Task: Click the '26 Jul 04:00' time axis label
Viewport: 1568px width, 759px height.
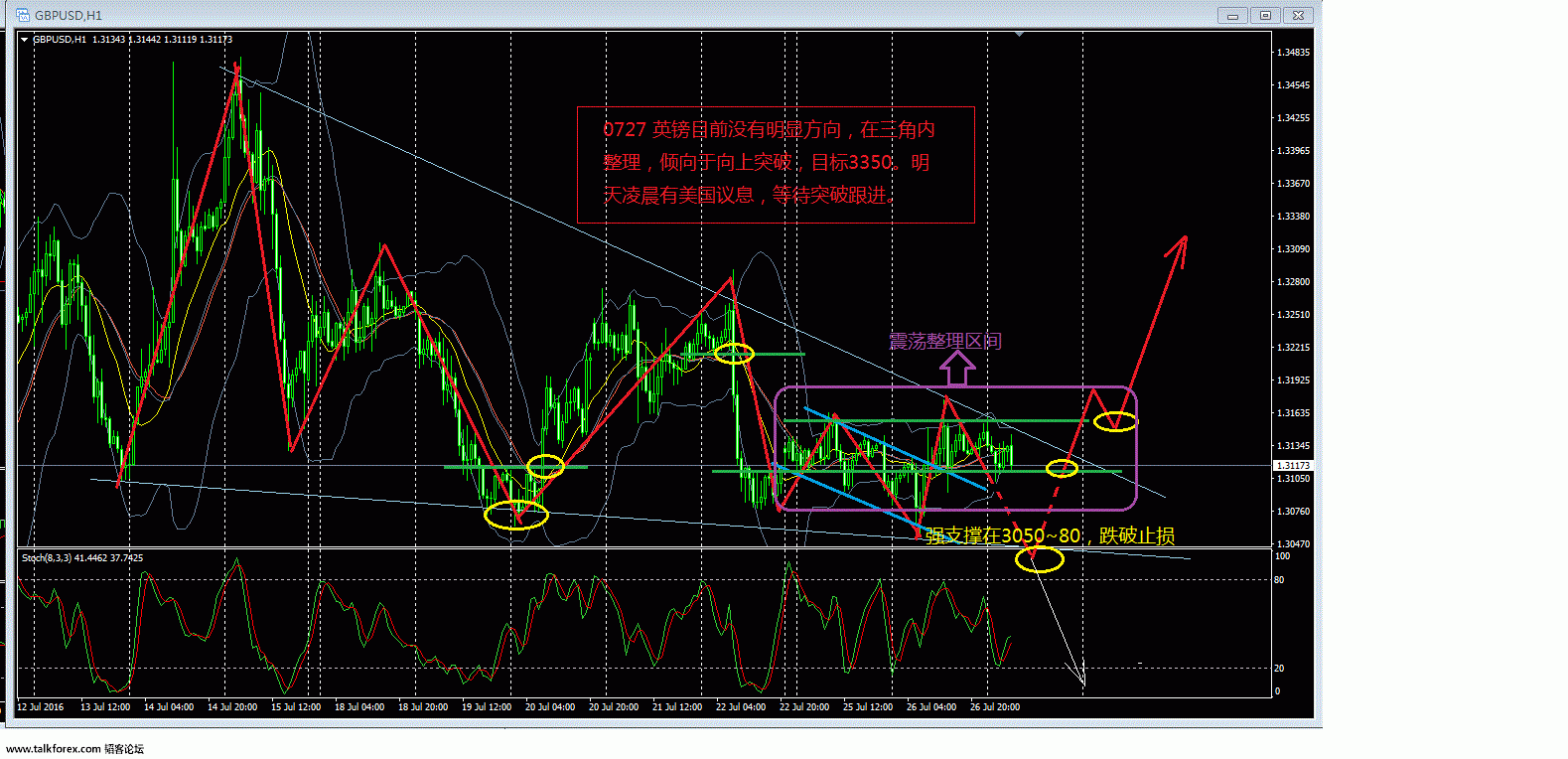Action: (931, 707)
